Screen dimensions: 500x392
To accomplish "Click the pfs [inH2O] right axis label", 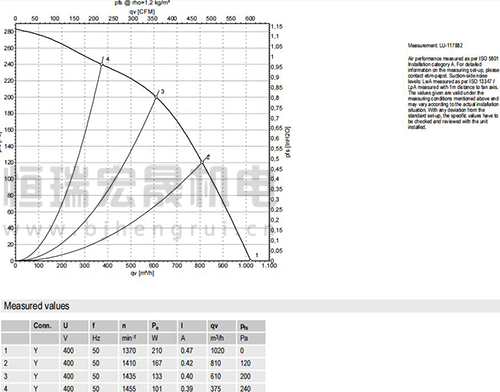I will click(x=288, y=142).
